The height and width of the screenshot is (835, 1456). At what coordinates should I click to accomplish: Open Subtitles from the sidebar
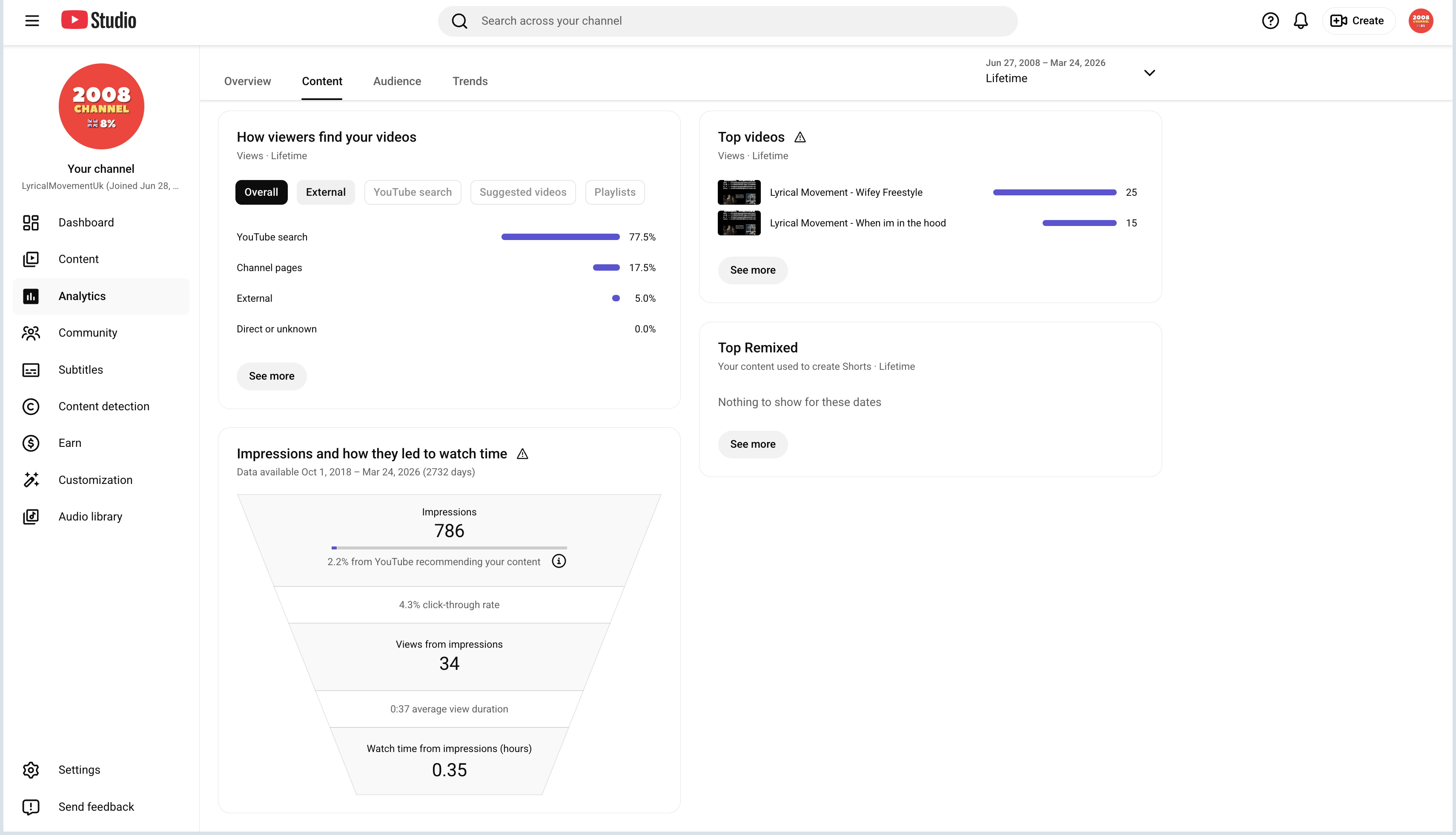click(x=101, y=370)
